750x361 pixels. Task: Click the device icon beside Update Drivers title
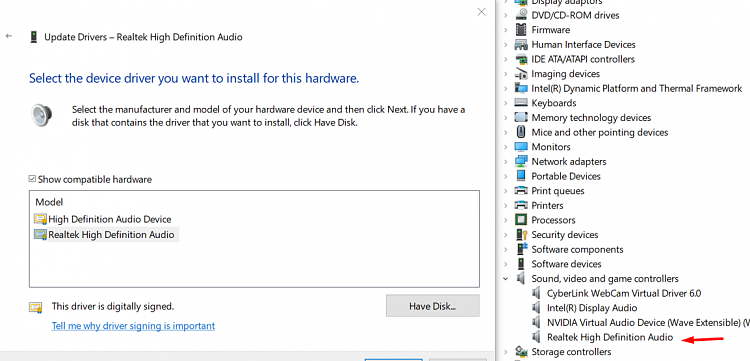(33, 37)
